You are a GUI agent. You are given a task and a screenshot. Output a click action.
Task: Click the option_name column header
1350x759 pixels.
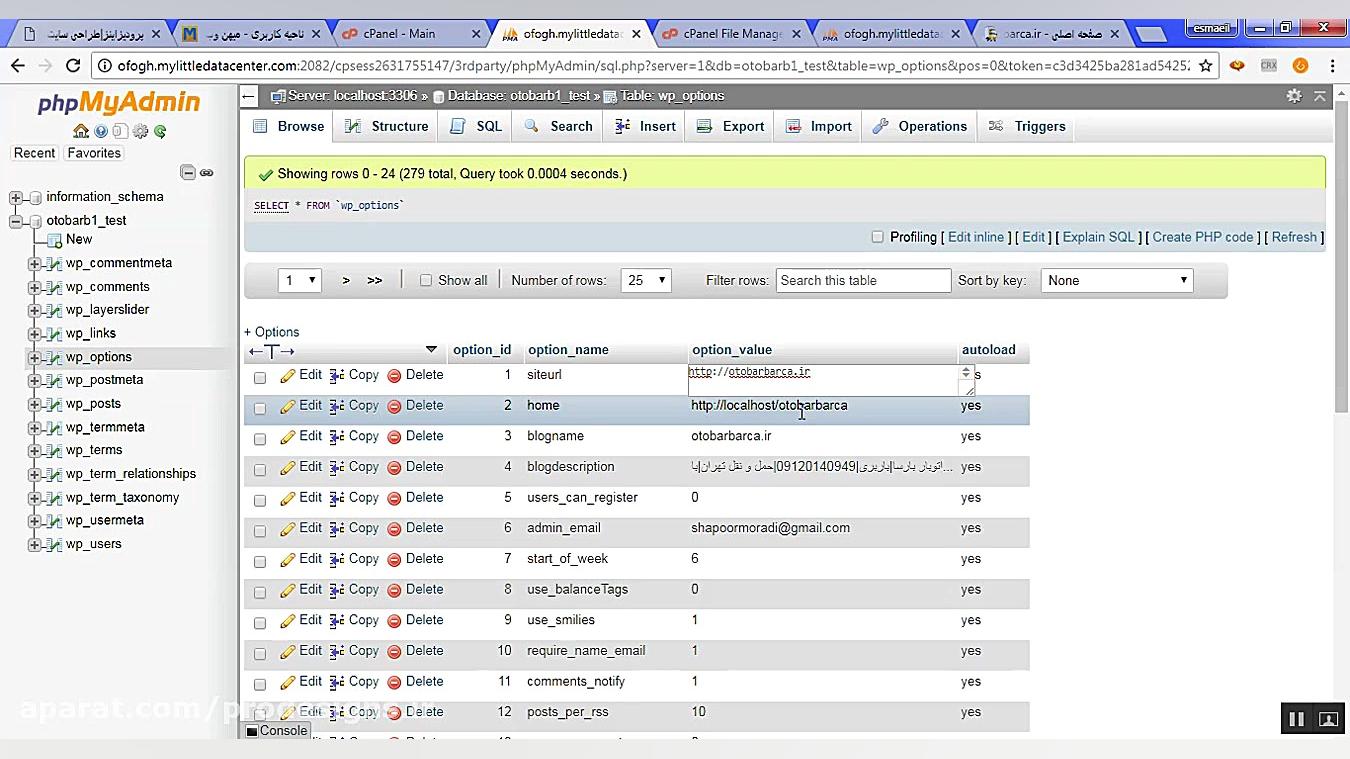(568, 350)
